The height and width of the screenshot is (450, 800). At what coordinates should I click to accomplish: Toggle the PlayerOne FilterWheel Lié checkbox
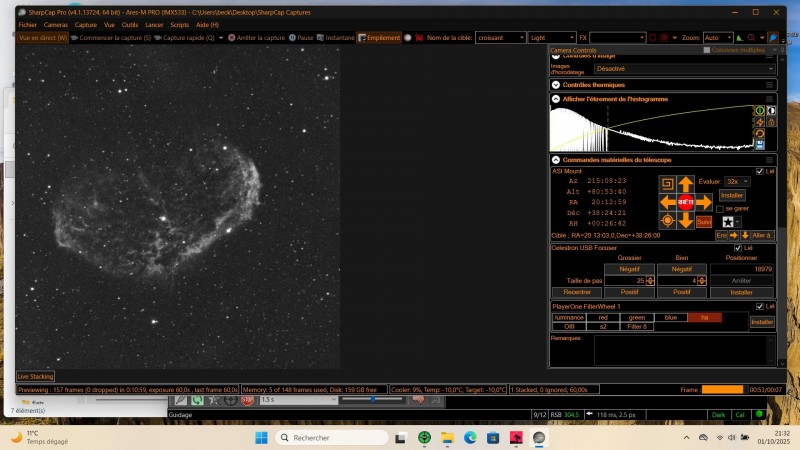coord(760,307)
